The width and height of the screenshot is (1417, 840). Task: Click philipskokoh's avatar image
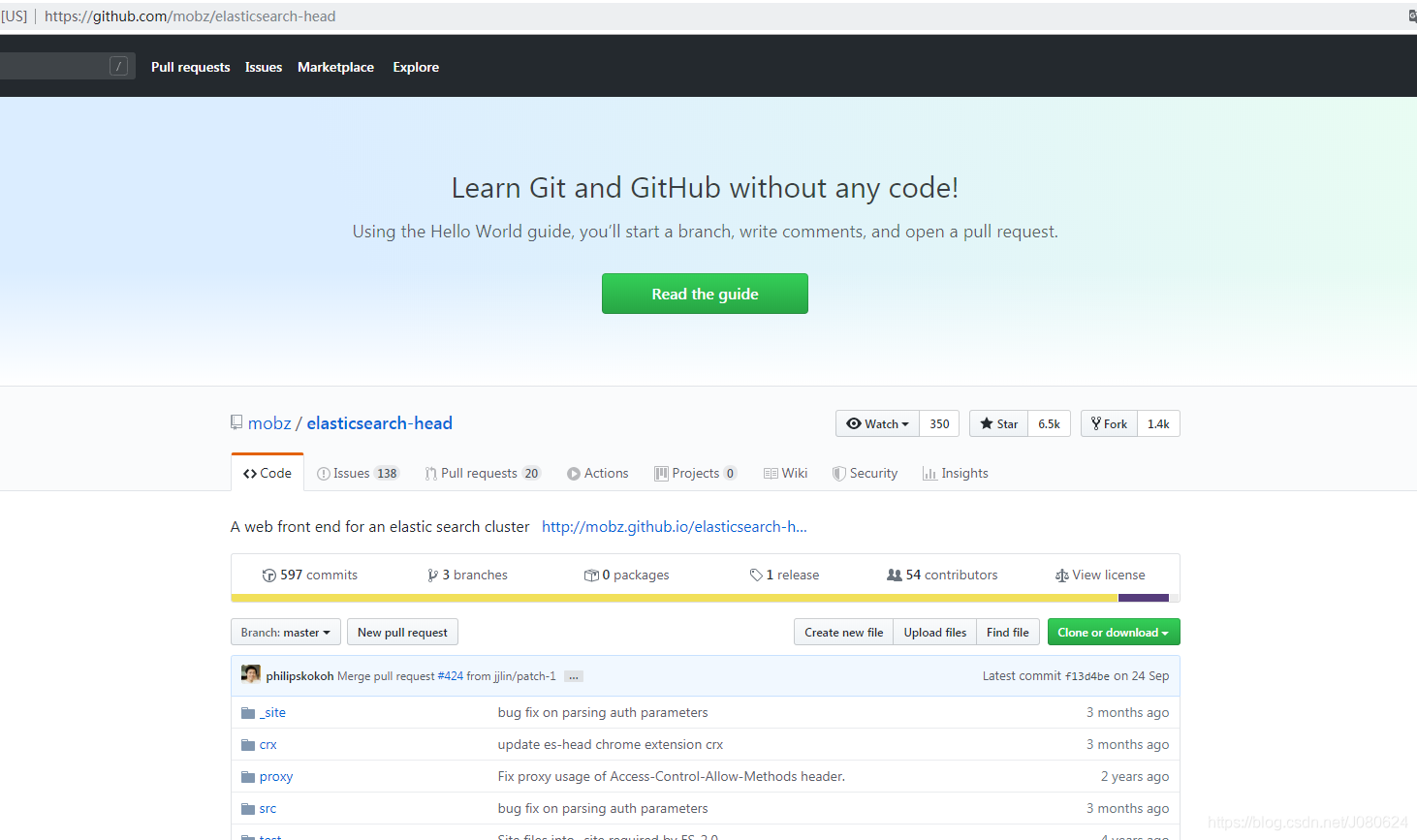point(251,674)
